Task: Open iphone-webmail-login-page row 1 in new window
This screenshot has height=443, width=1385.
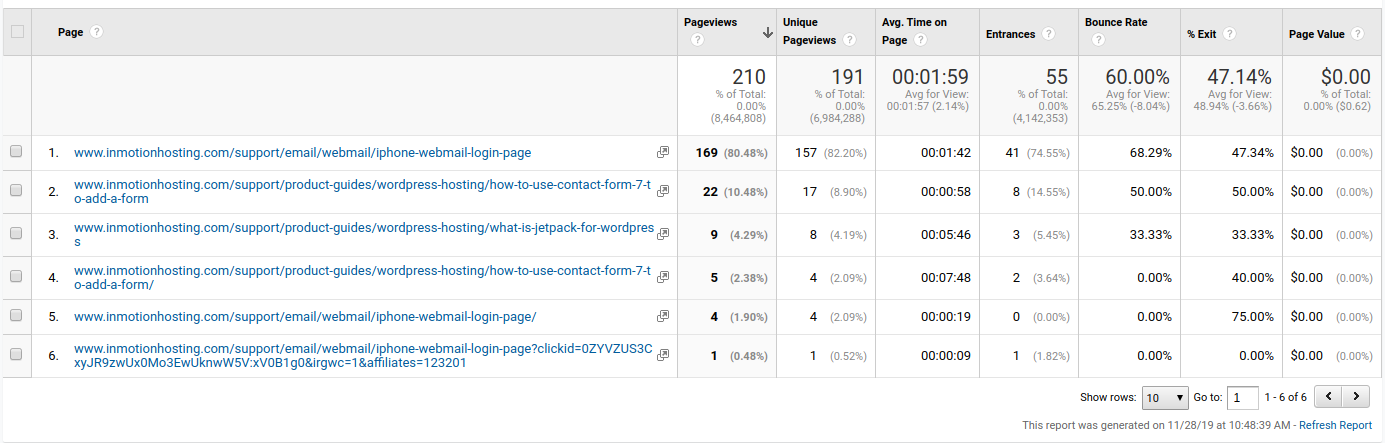Action: point(662,153)
